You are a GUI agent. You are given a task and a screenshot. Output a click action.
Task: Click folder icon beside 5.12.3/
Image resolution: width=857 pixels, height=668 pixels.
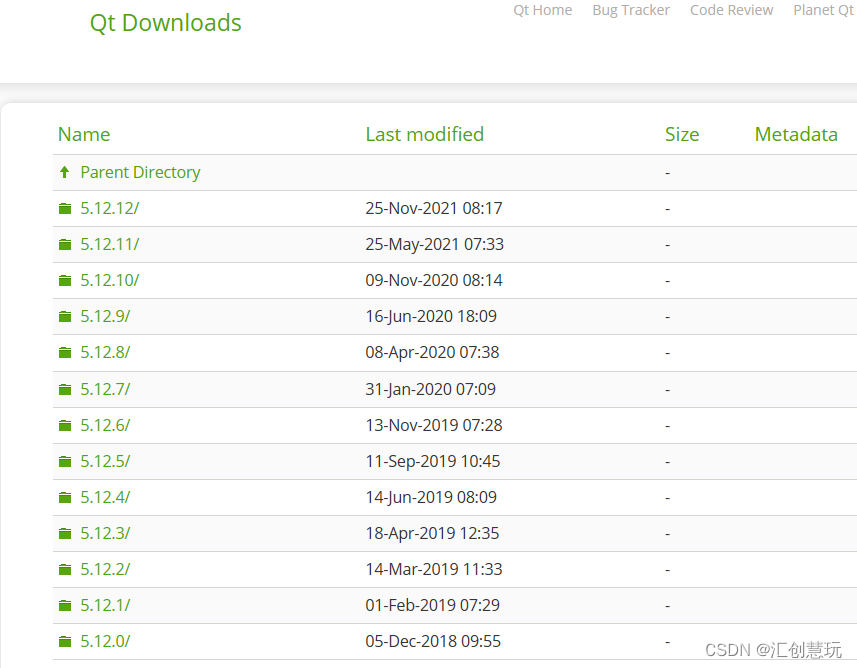click(x=65, y=534)
